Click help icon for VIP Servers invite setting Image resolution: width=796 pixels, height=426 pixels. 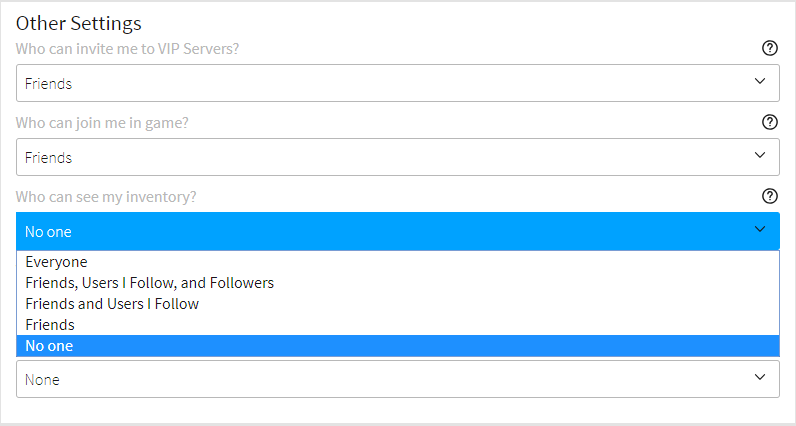click(770, 48)
